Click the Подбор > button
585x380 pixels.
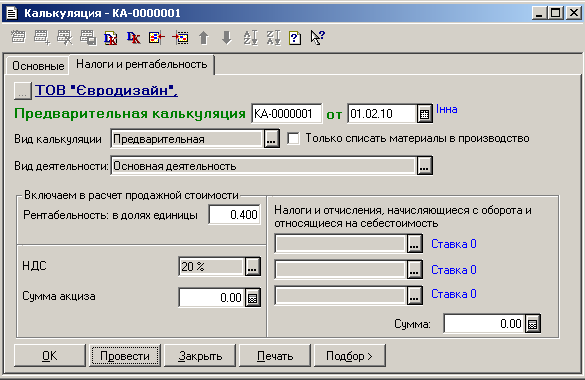pyautogui.click(x=350, y=356)
